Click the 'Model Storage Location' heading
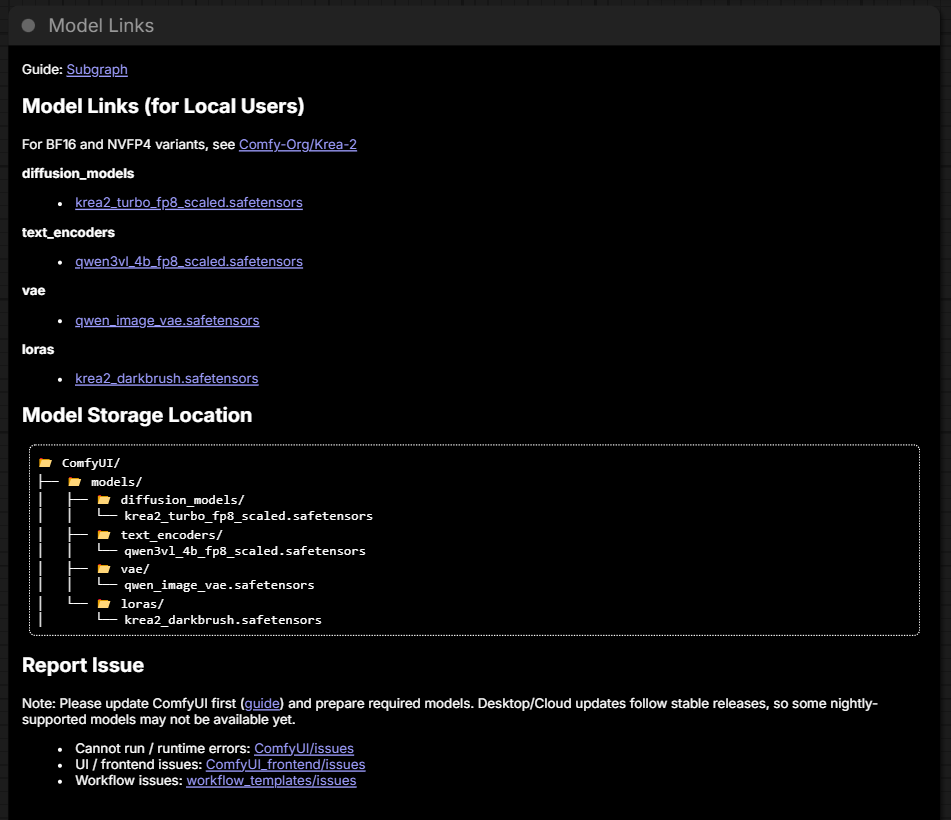Screen dimensions: 951x820 (x=137, y=415)
